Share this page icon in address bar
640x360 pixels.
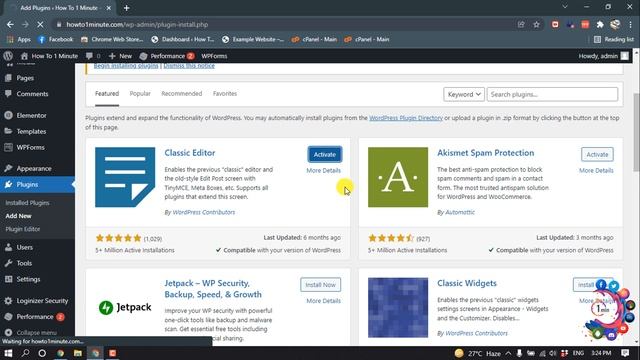521,24
